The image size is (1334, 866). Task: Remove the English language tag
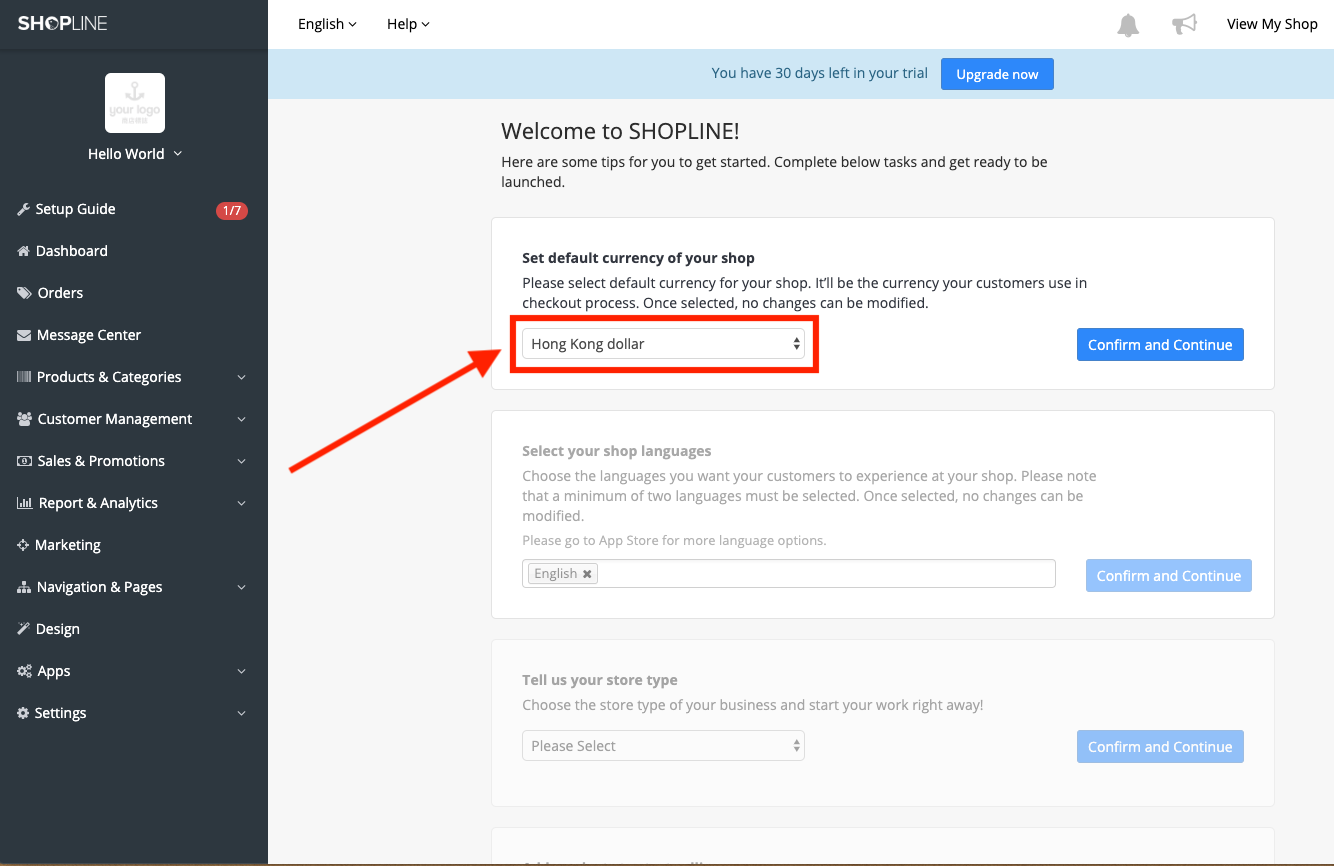[x=587, y=574]
